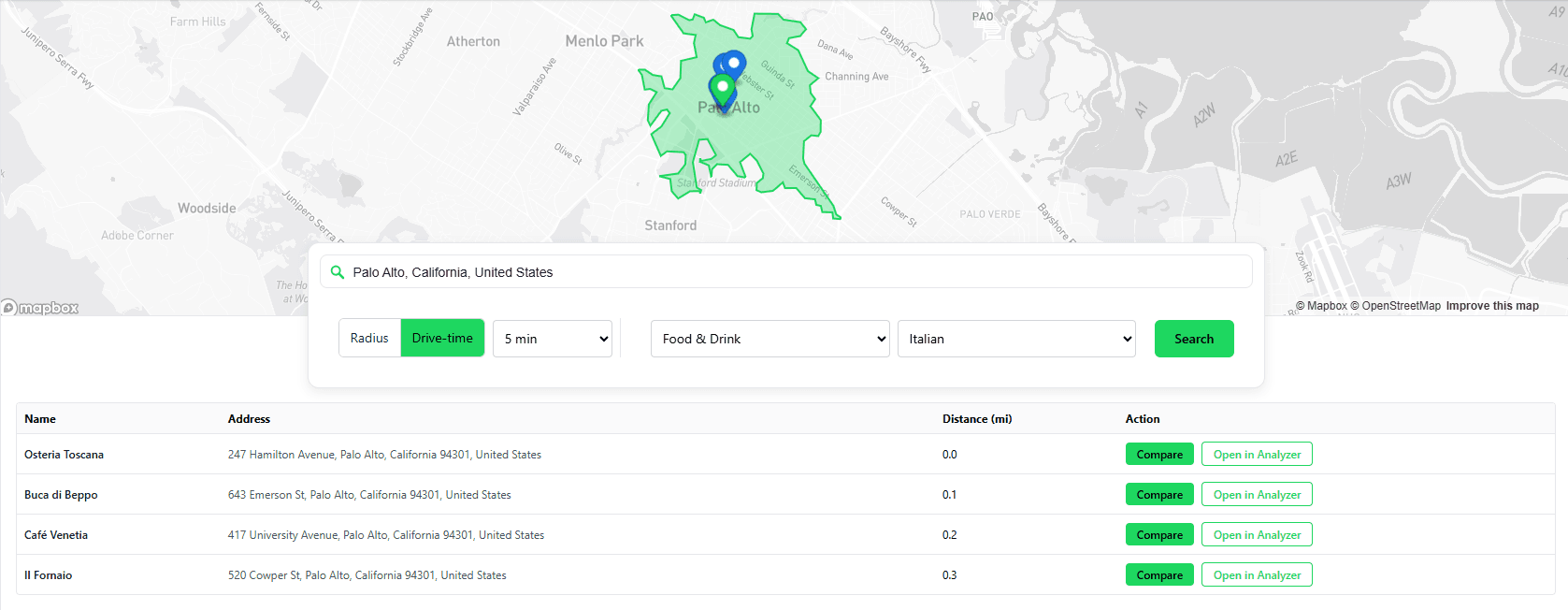
Task: Switch to Radius mode
Action: 369,339
